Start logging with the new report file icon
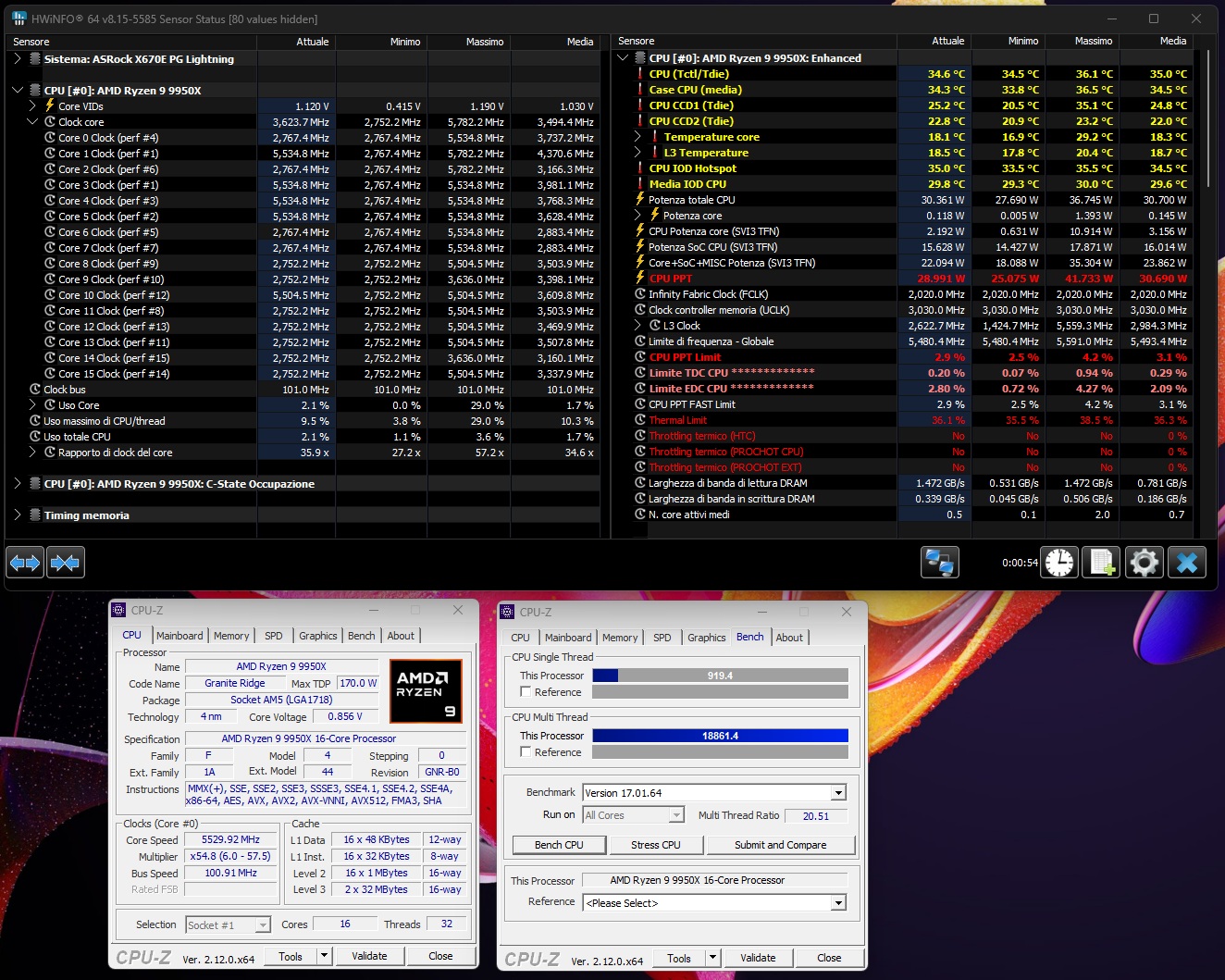The height and width of the screenshot is (980, 1225). click(x=1100, y=562)
